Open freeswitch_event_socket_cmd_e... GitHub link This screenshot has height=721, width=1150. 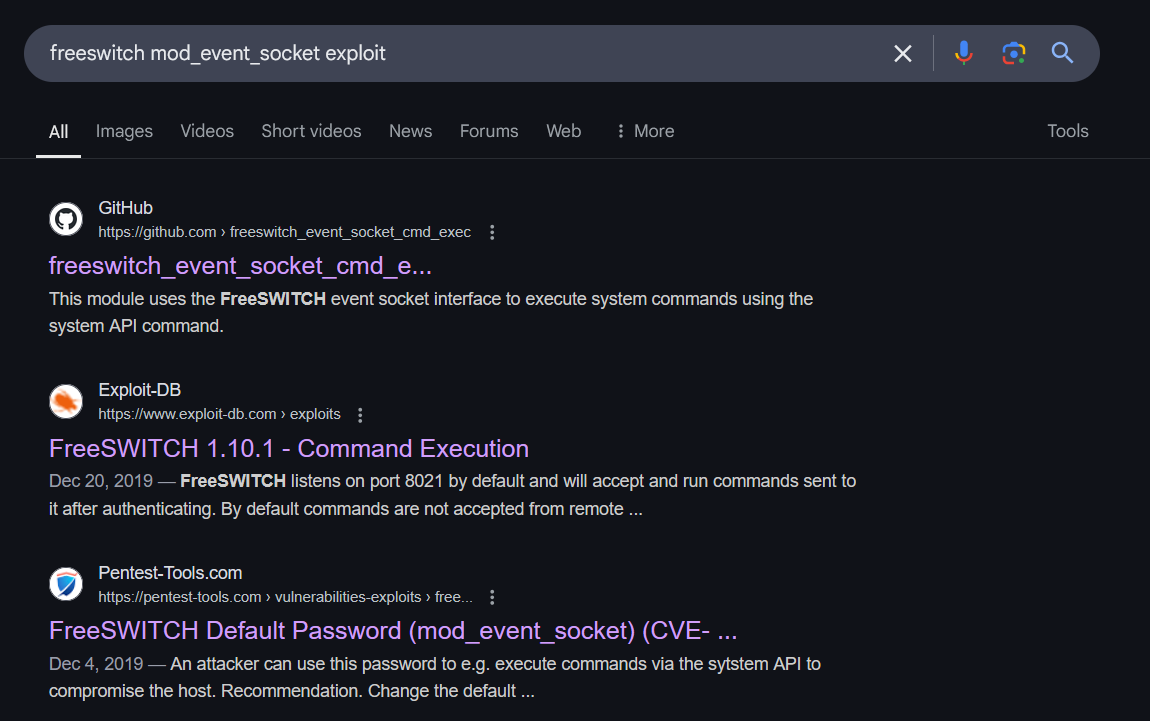click(x=240, y=266)
